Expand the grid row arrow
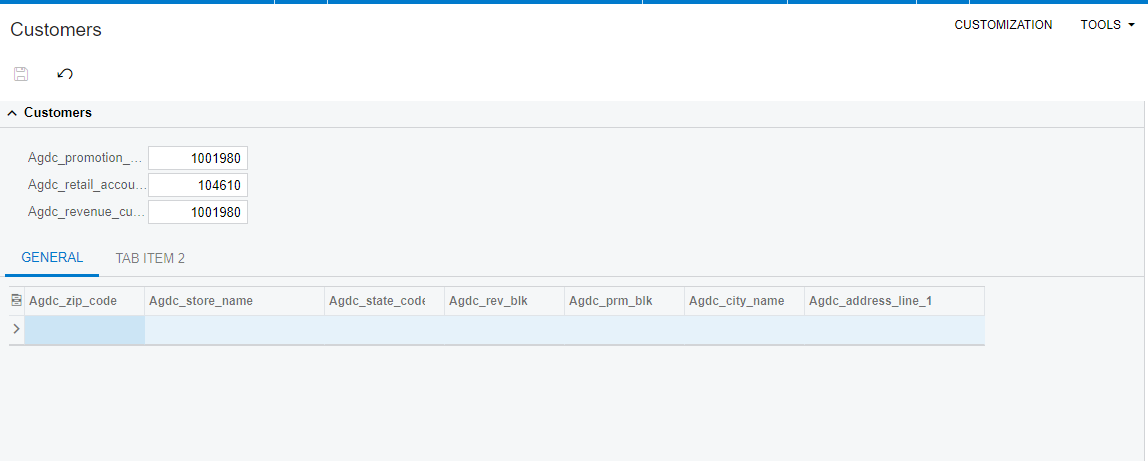Image resolution: width=1148 pixels, height=461 pixels. pyautogui.click(x=17, y=329)
